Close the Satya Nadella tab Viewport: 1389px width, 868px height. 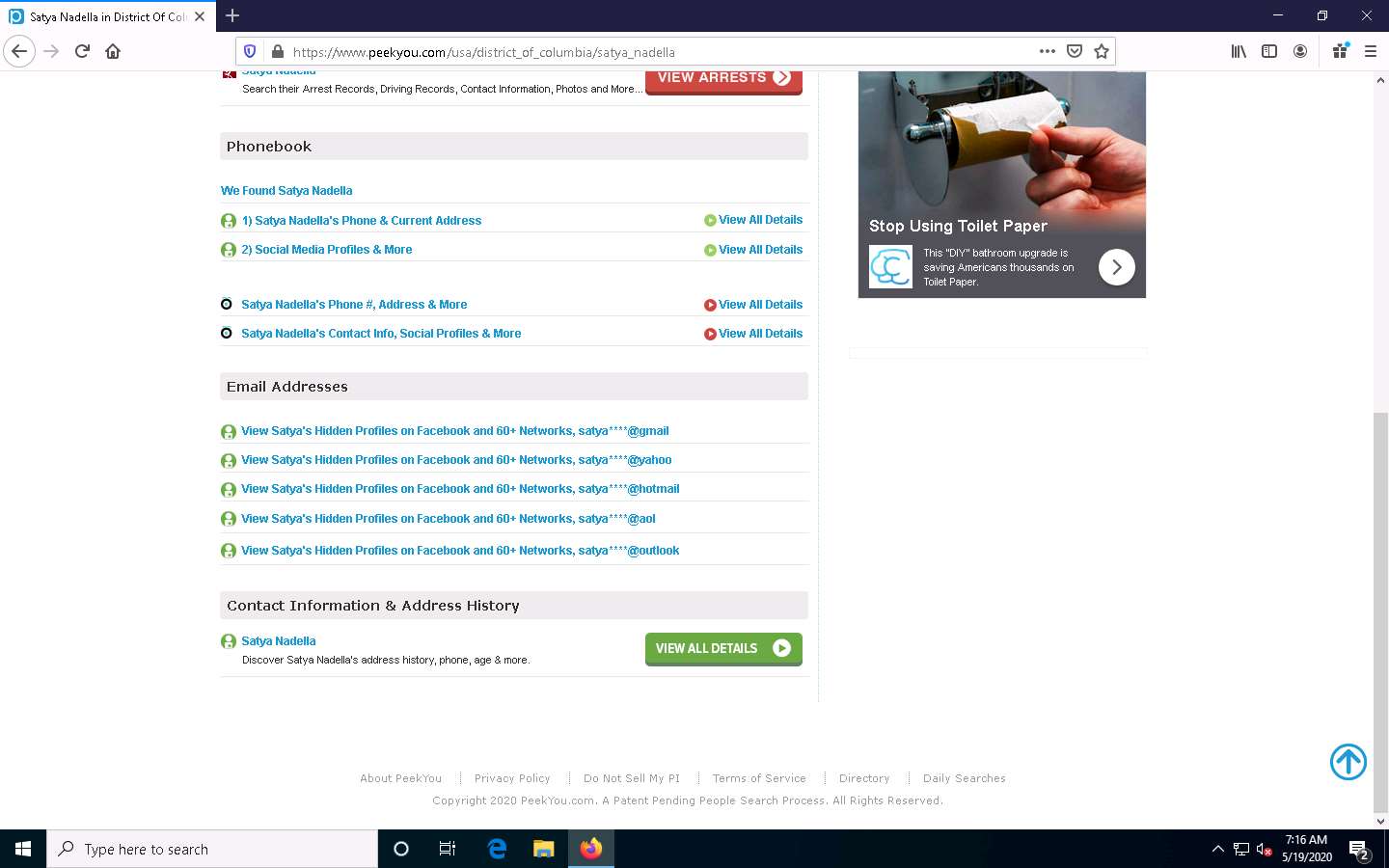(x=200, y=16)
